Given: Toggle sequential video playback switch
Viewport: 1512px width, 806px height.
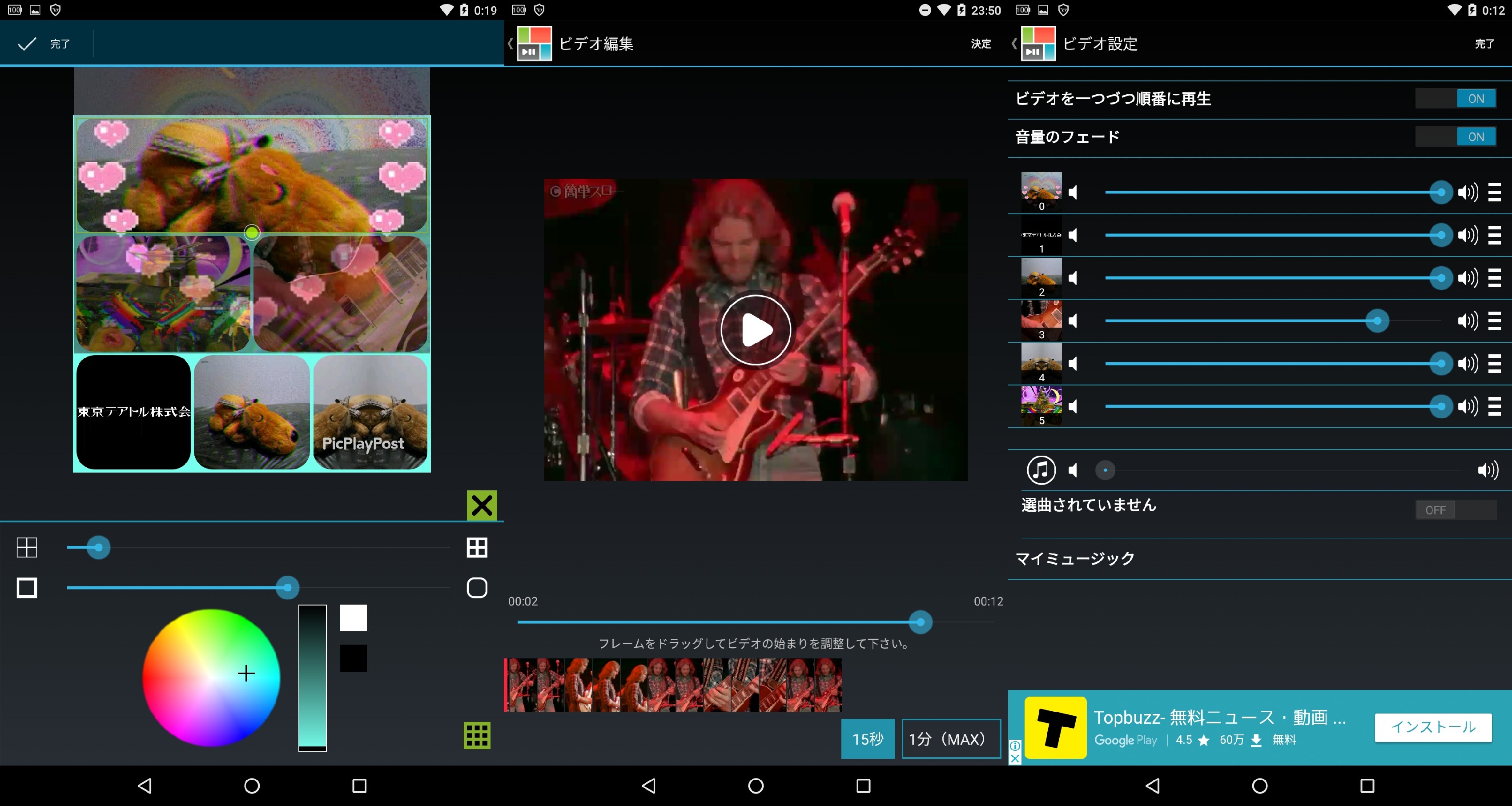Looking at the screenshot, I should [x=1455, y=99].
